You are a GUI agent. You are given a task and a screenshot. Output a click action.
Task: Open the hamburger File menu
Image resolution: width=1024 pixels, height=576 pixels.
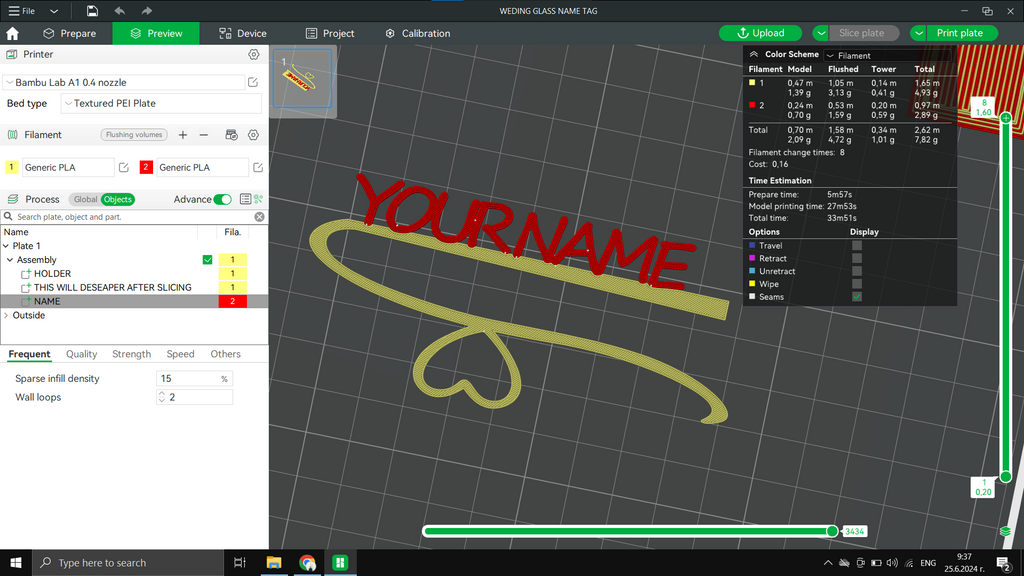pyautogui.click(x=22, y=11)
